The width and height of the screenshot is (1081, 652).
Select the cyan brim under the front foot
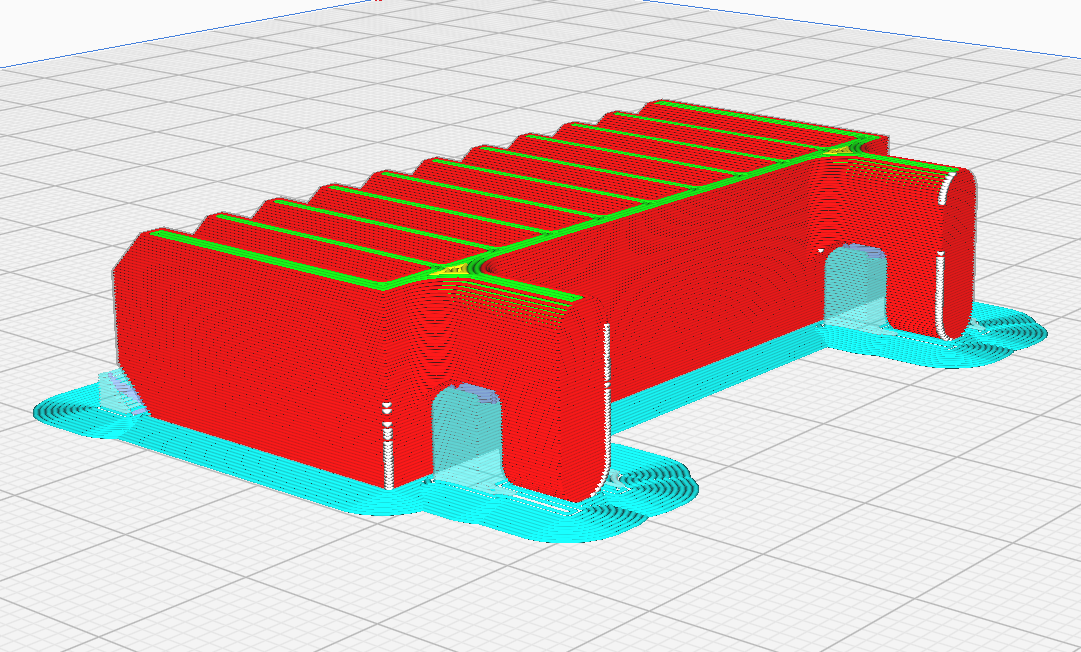click(640, 490)
